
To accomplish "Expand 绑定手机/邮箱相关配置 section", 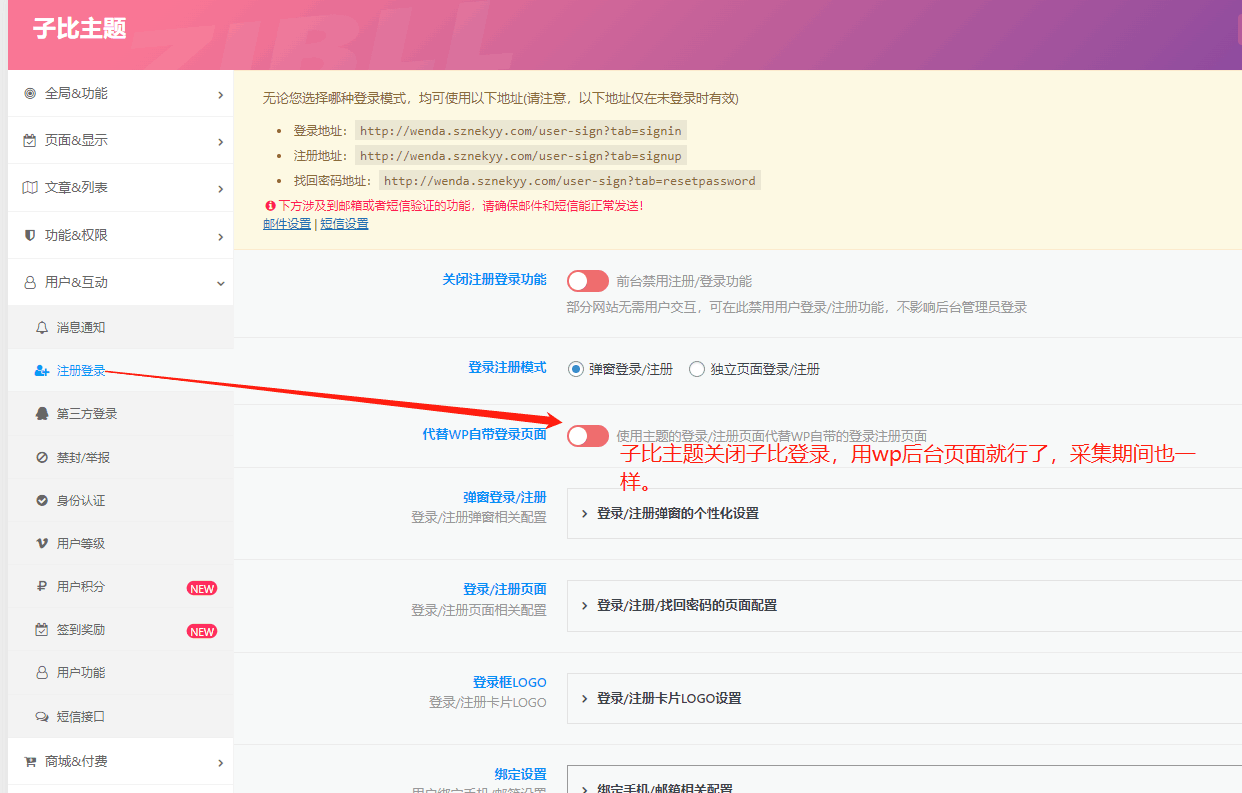I will coord(904,780).
